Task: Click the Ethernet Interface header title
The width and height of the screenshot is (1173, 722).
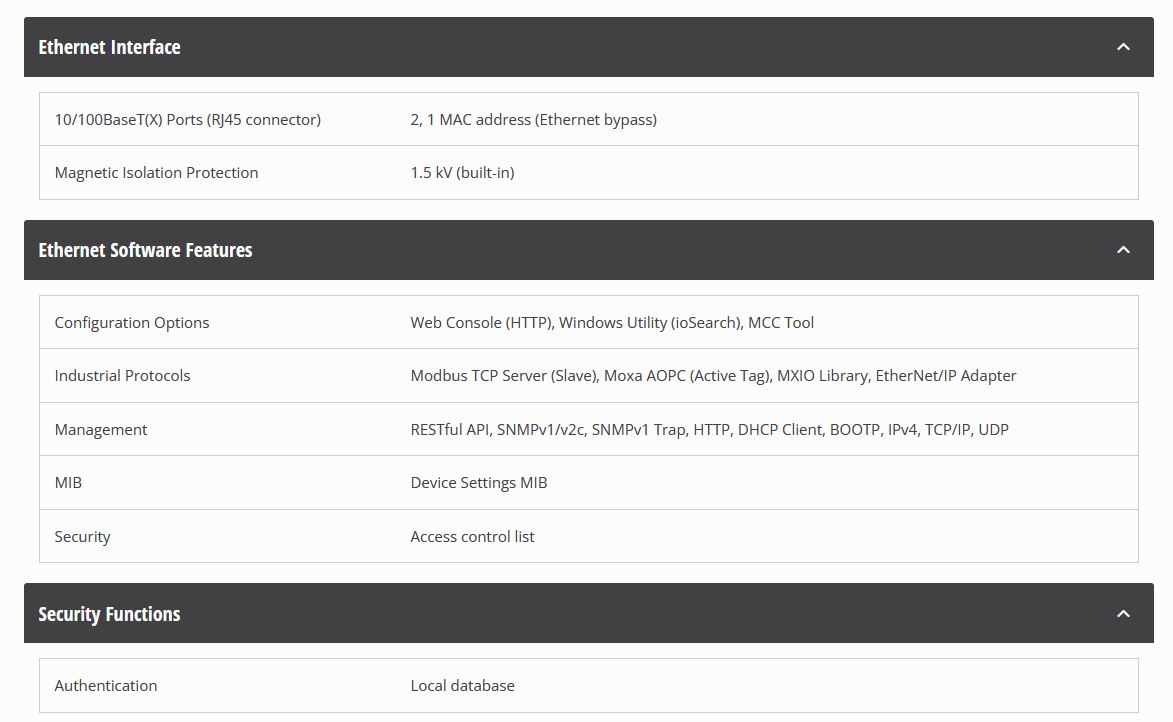Action: [x=109, y=47]
